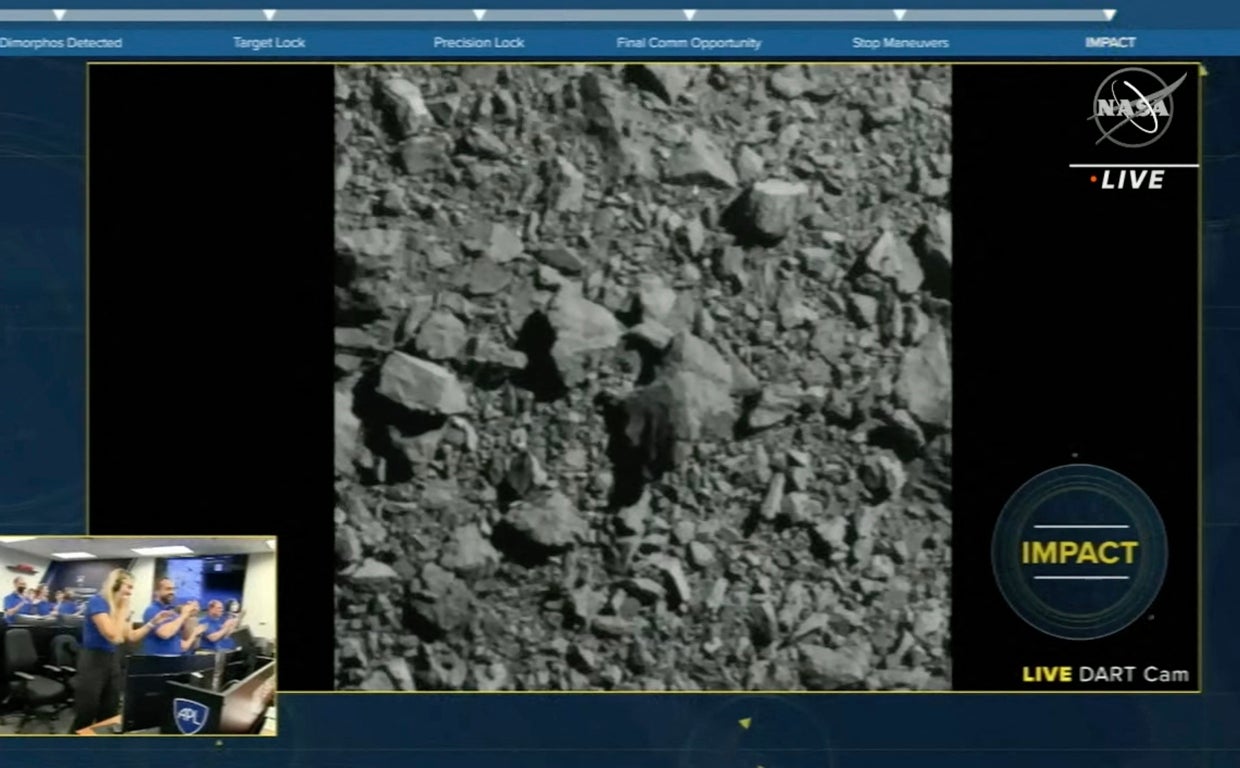Image resolution: width=1240 pixels, height=768 pixels.
Task: Click the triangle marker above Target Lock
Action: pos(269,15)
